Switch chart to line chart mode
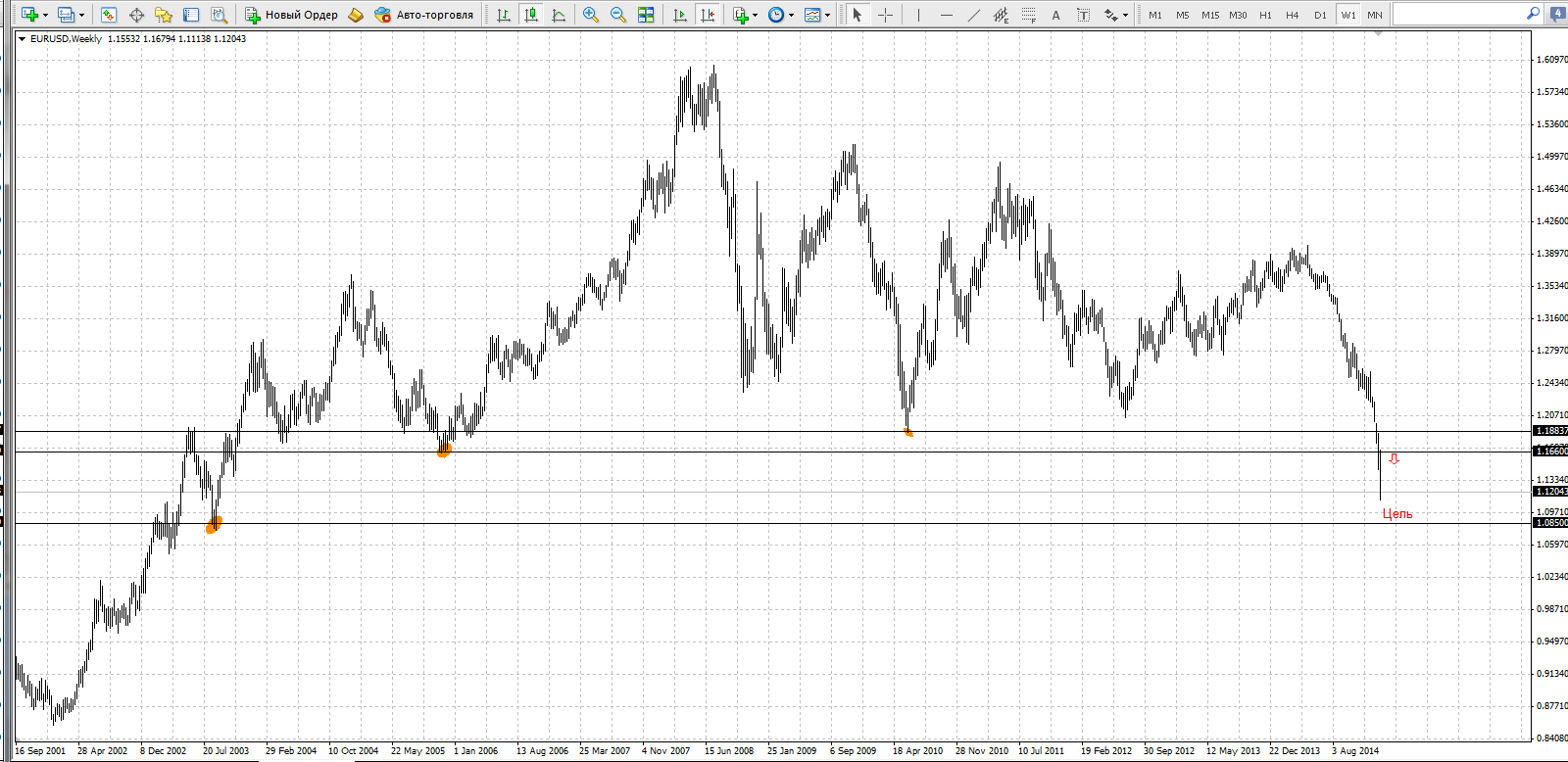This screenshot has height=762, width=1568. coord(559,15)
